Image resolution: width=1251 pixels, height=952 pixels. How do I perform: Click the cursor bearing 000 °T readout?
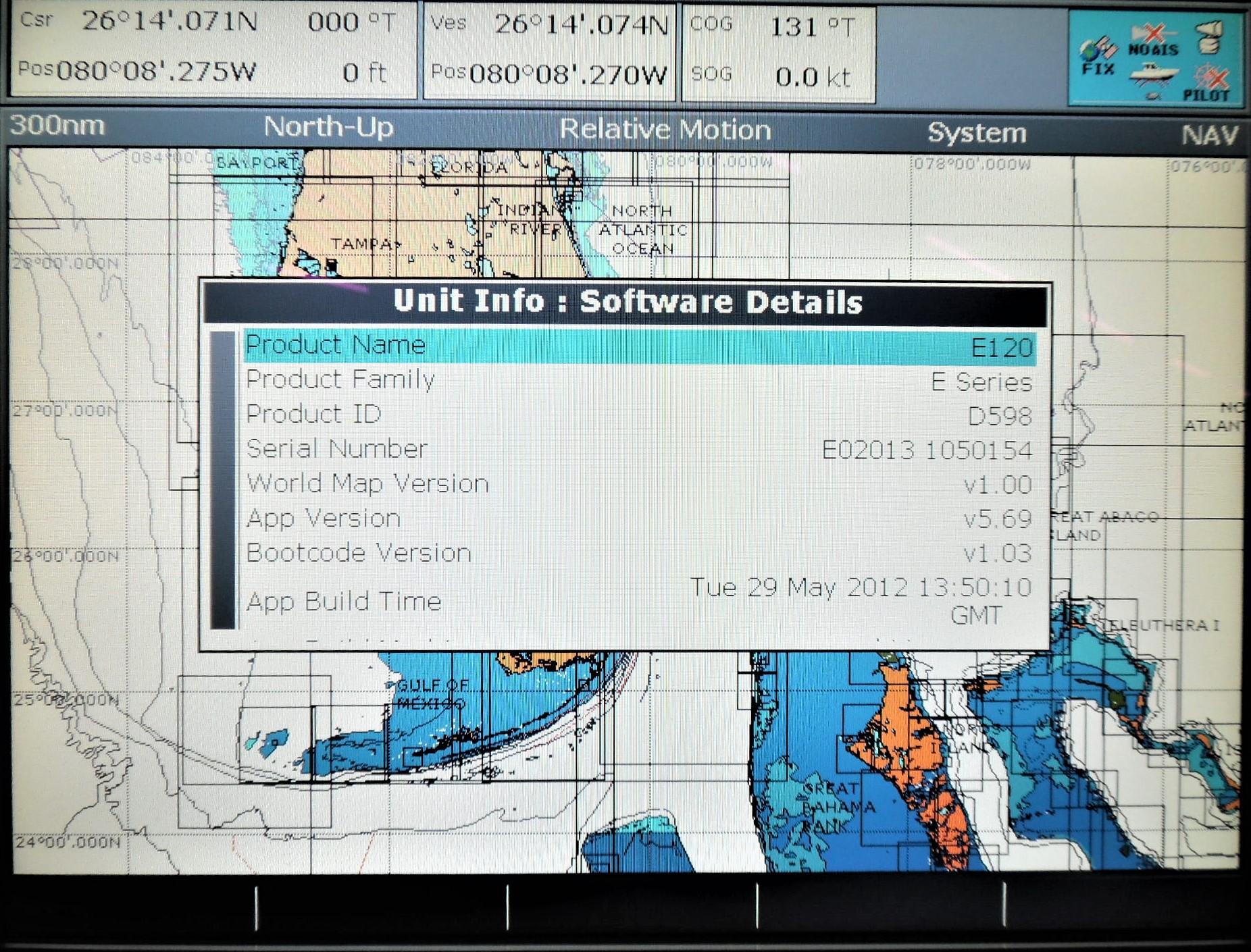(351, 23)
